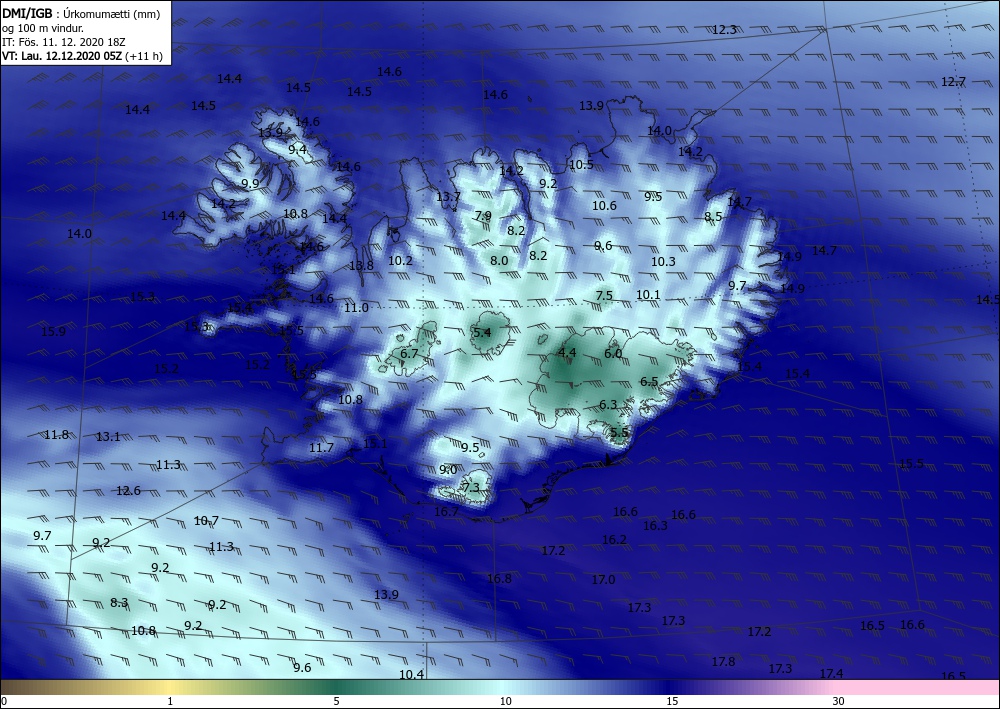Click the legend tick label '10'
This screenshot has height=709, width=1000.
point(505,701)
